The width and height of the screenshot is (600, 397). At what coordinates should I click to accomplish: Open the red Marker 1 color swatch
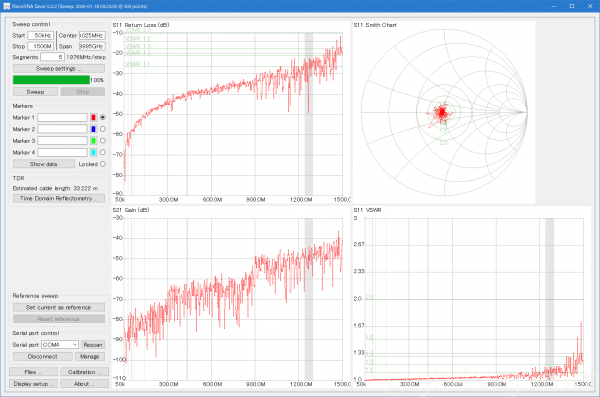tap(93, 118)
